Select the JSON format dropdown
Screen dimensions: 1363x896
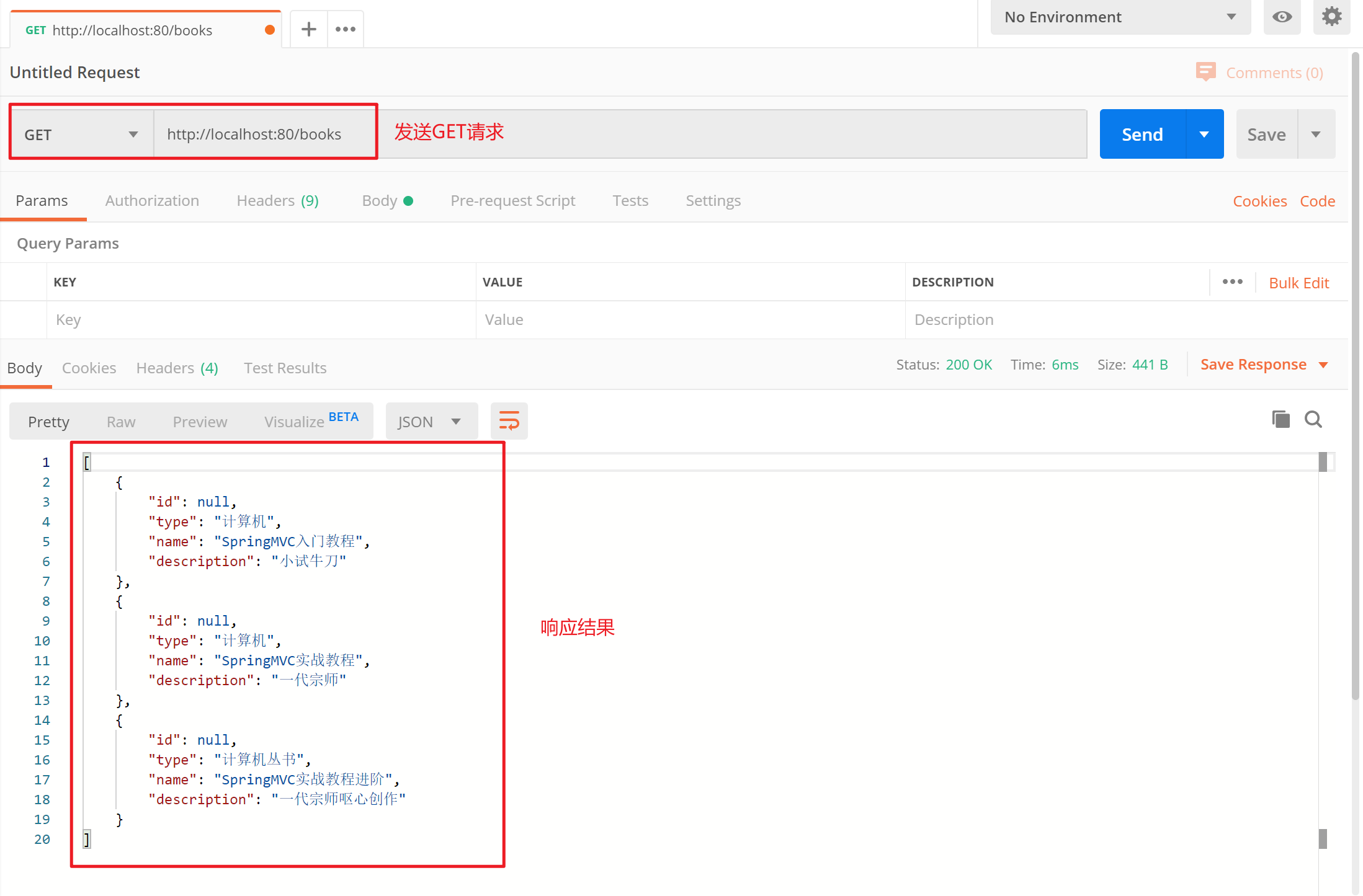[x=429, y=421]
